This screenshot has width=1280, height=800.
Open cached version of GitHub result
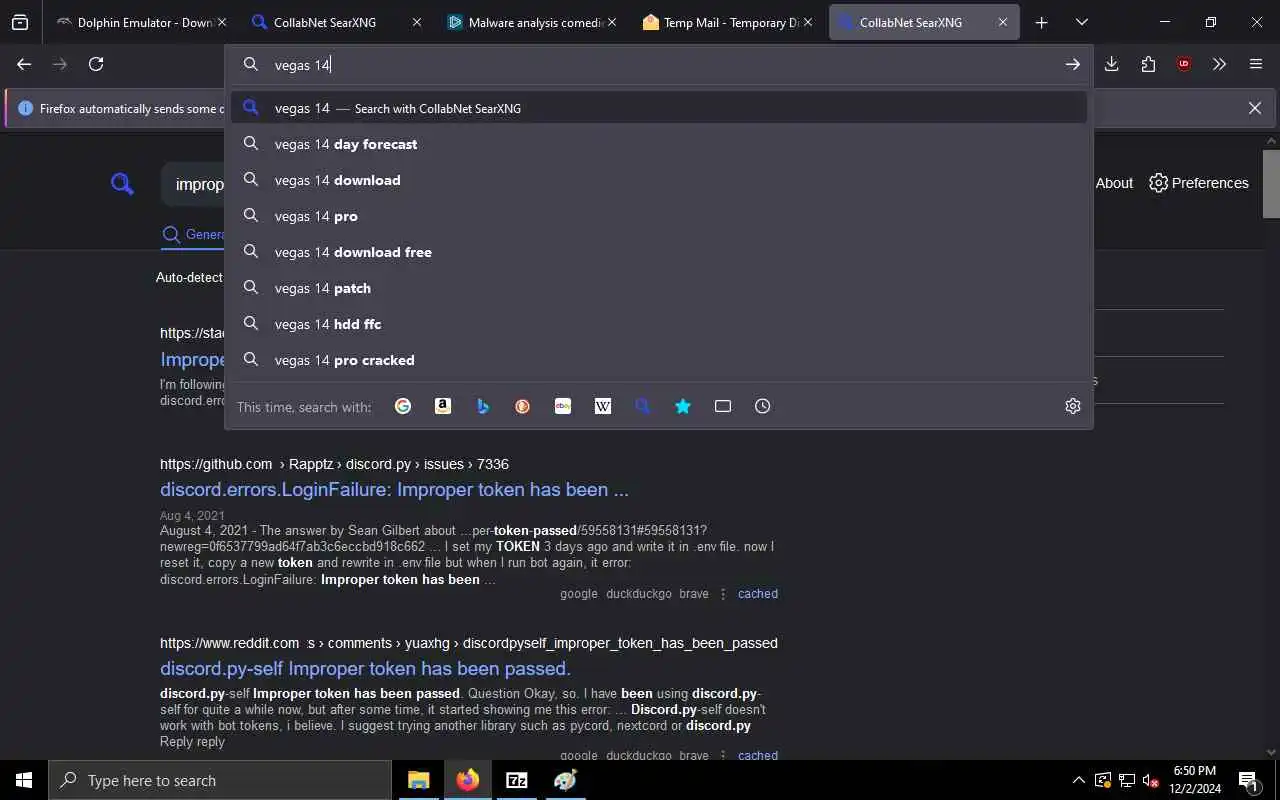tap(758, 593)
